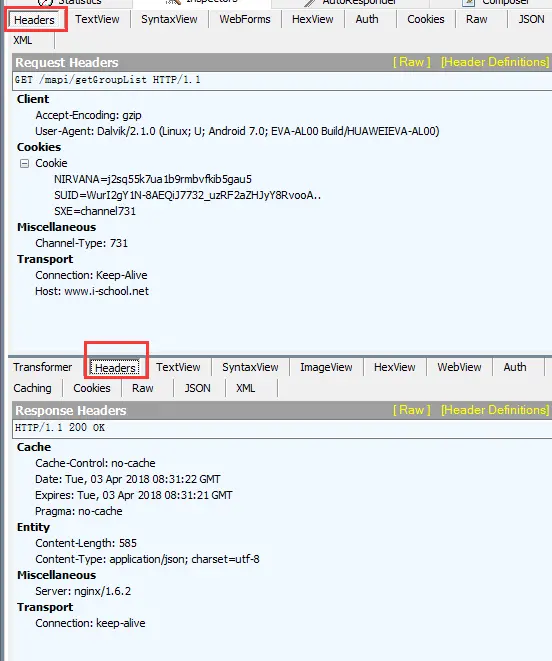The height and width of the screenshot is (661, 552).
Task: Switch to request Raw tab
Action: [477, 19]
